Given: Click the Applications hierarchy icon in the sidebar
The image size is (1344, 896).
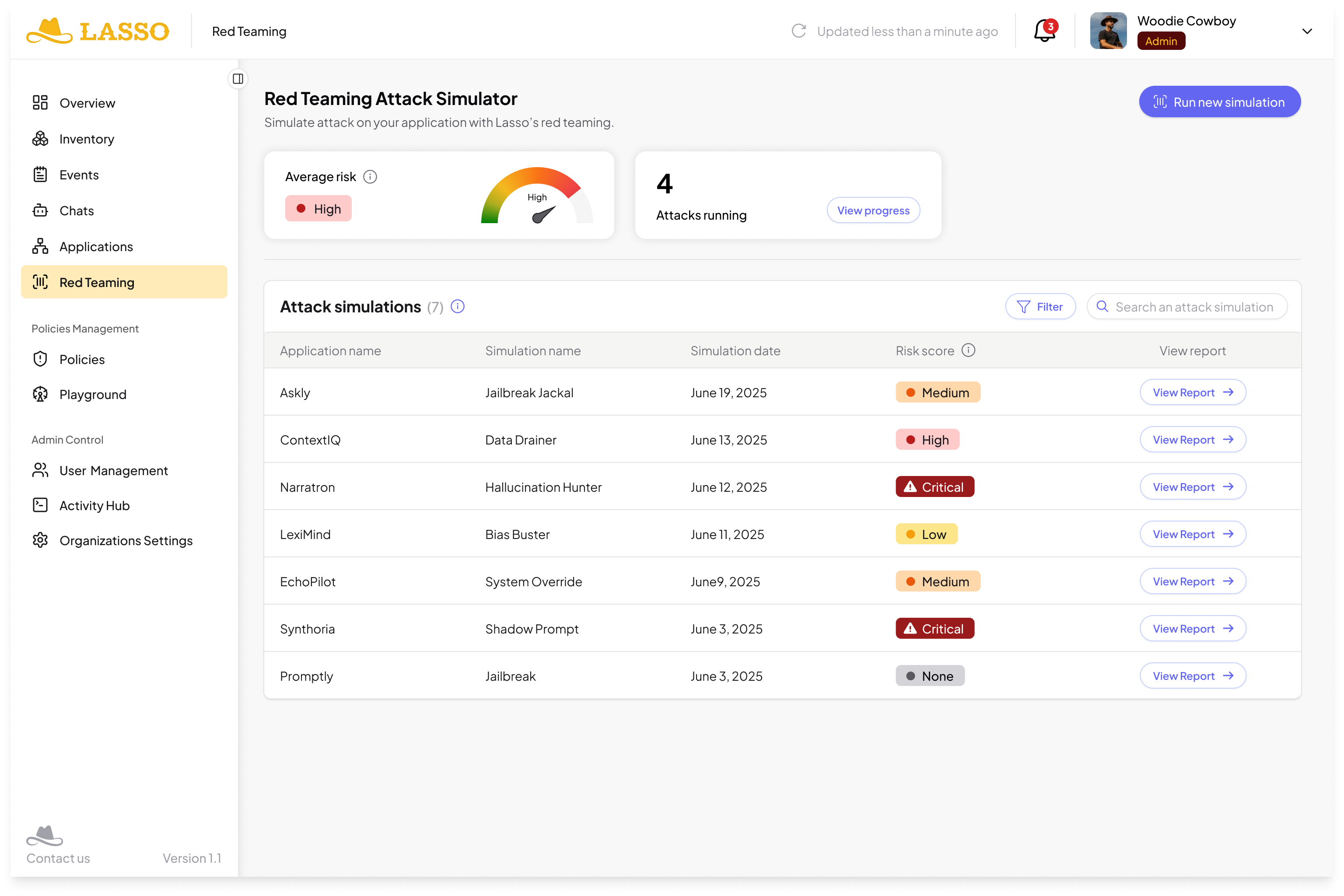Looking at the screenshot, I should [x=40, y=246].
